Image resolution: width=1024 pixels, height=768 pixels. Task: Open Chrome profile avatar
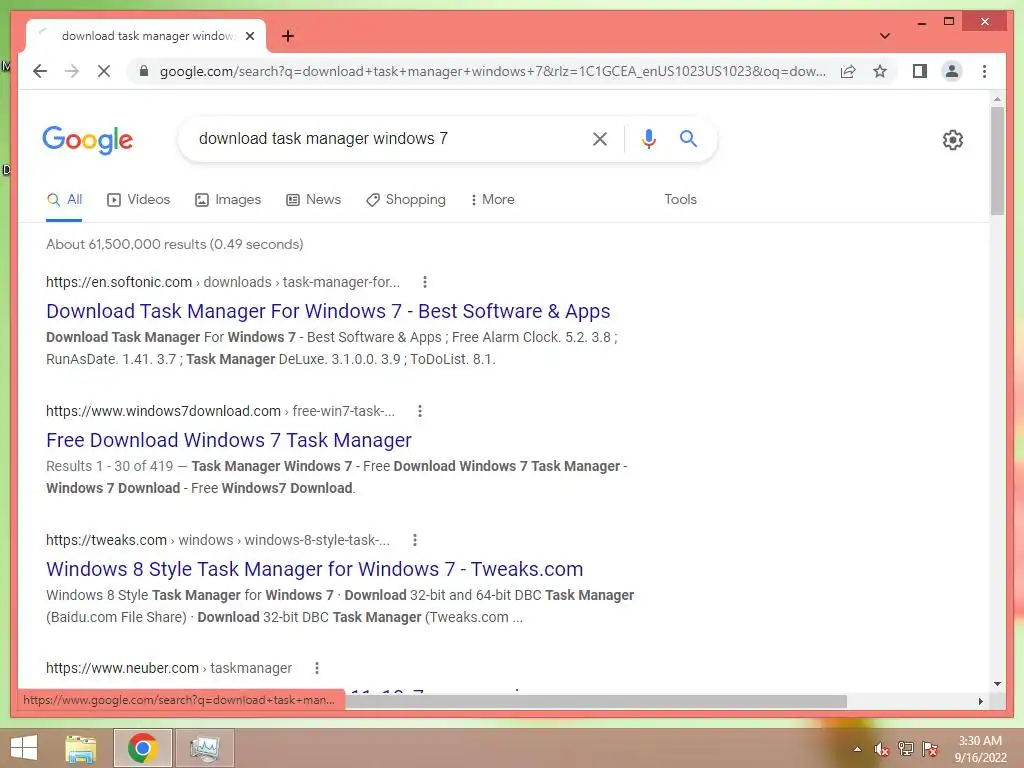coord(952,71)
